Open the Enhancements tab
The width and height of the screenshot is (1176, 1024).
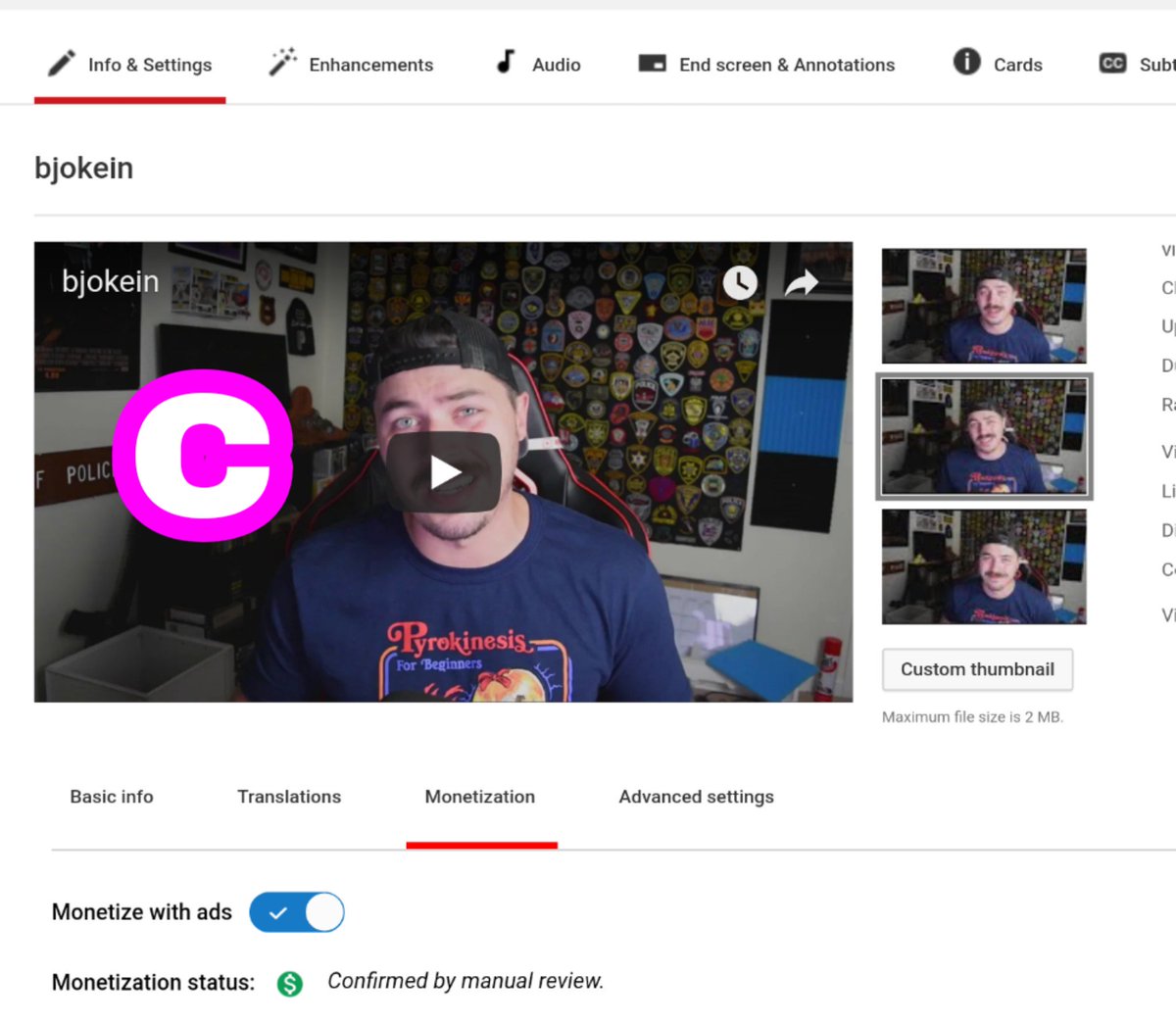351,65
